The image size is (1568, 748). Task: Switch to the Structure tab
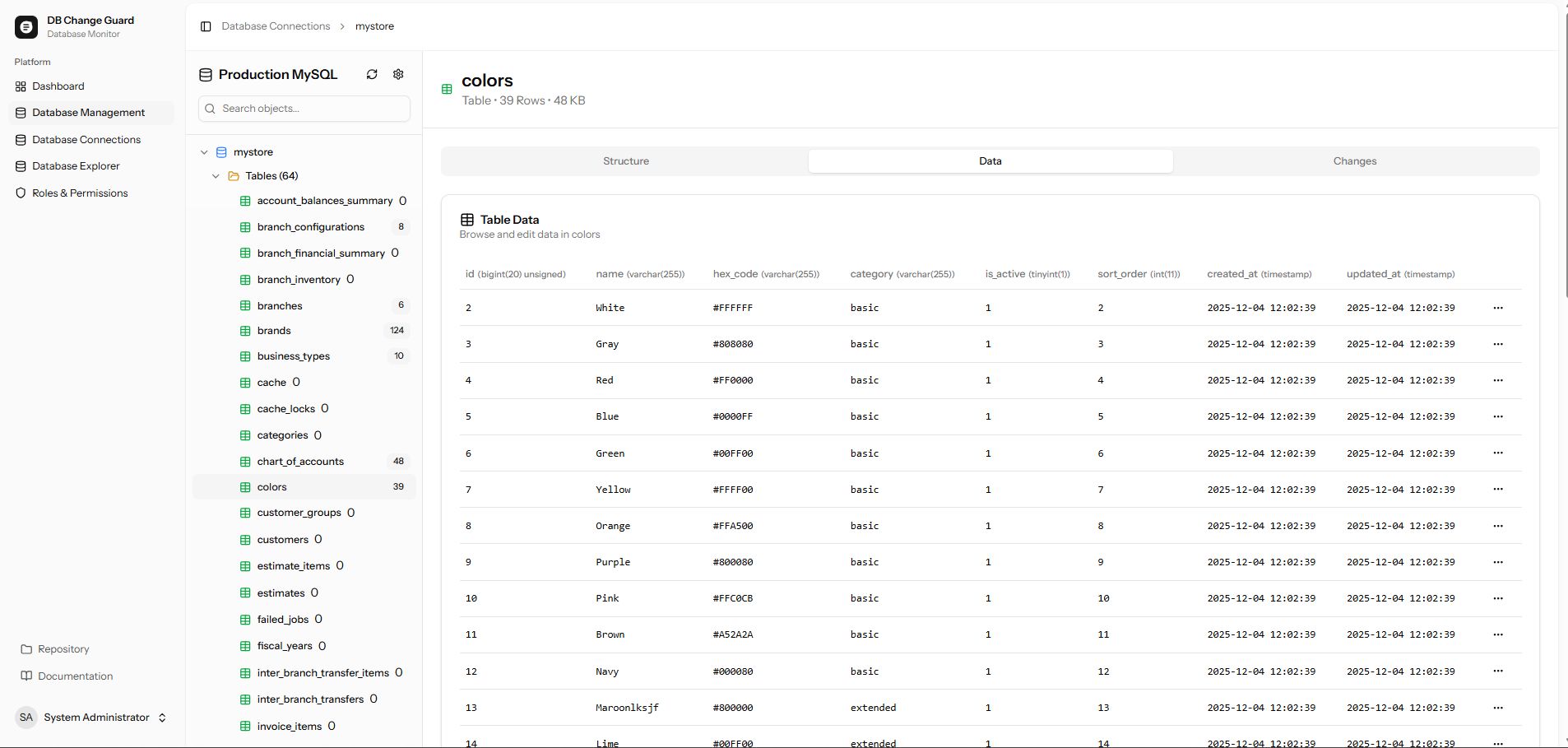click(x=625, y=161)
